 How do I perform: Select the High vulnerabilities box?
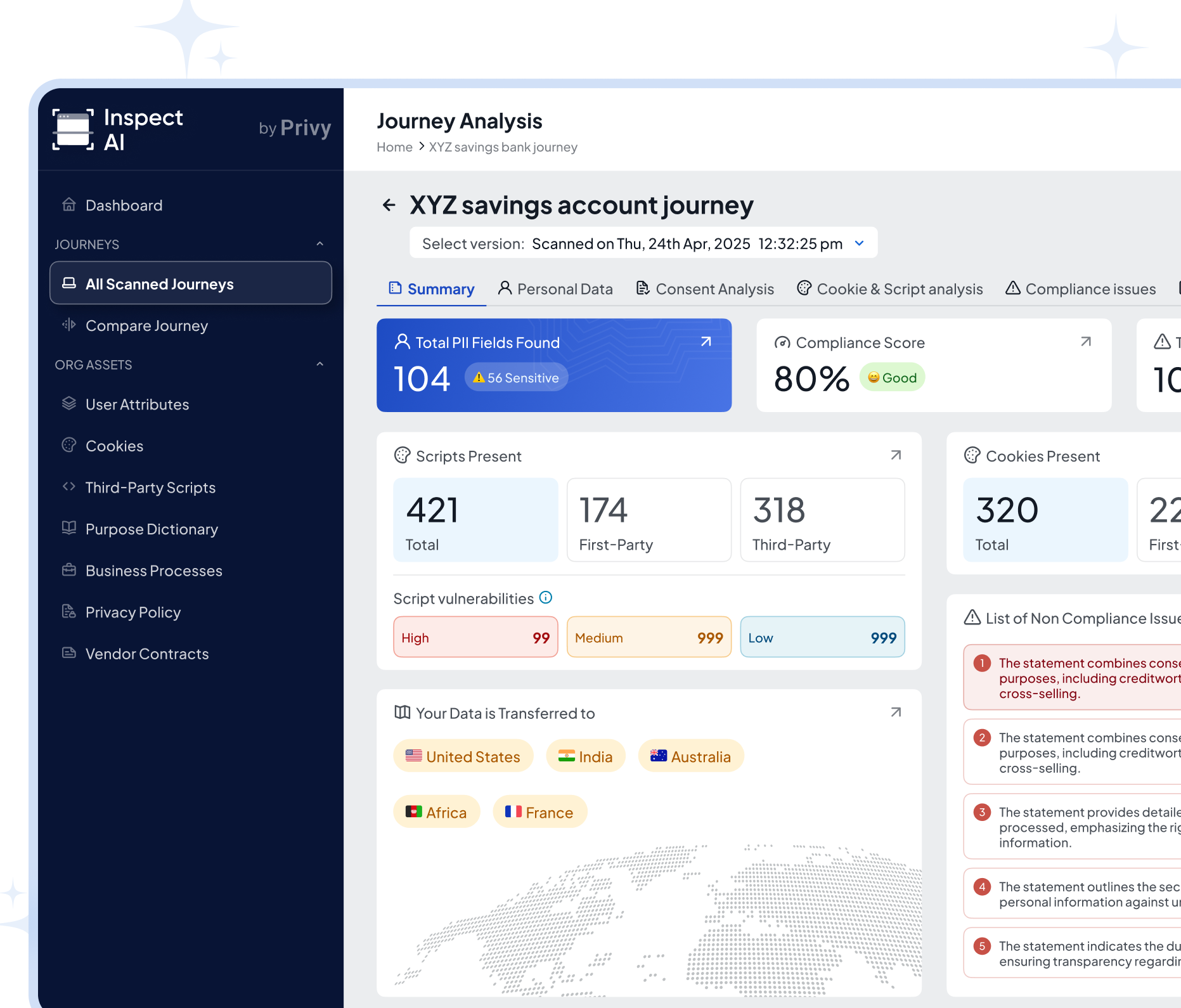click(x=475, y=637)
